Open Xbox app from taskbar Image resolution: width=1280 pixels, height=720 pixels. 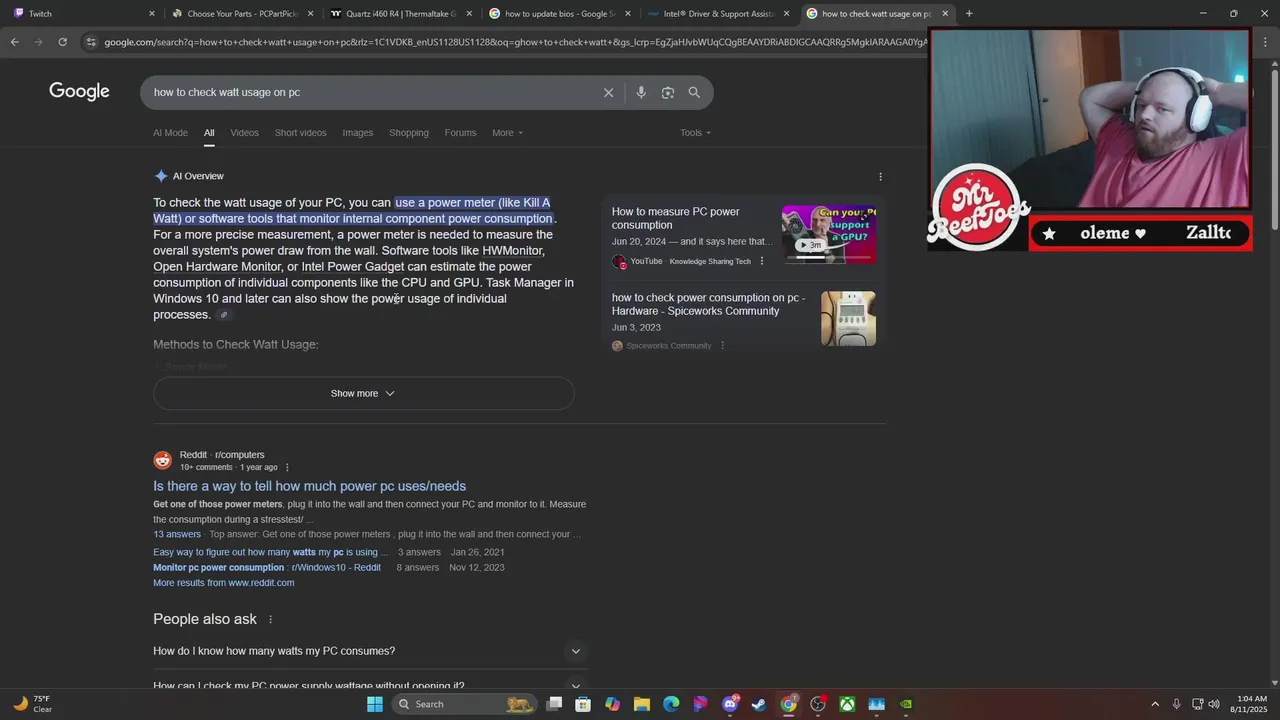(847, 704)
